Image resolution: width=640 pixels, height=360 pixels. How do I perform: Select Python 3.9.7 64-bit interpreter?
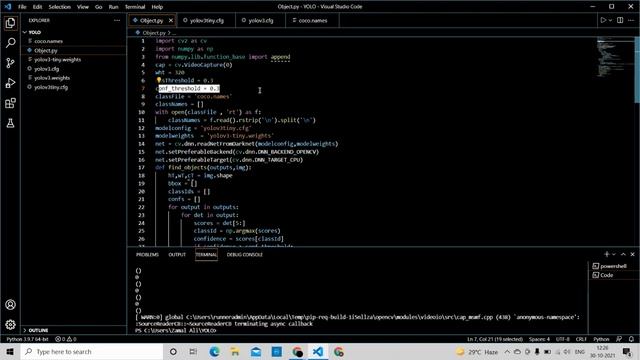27,339
